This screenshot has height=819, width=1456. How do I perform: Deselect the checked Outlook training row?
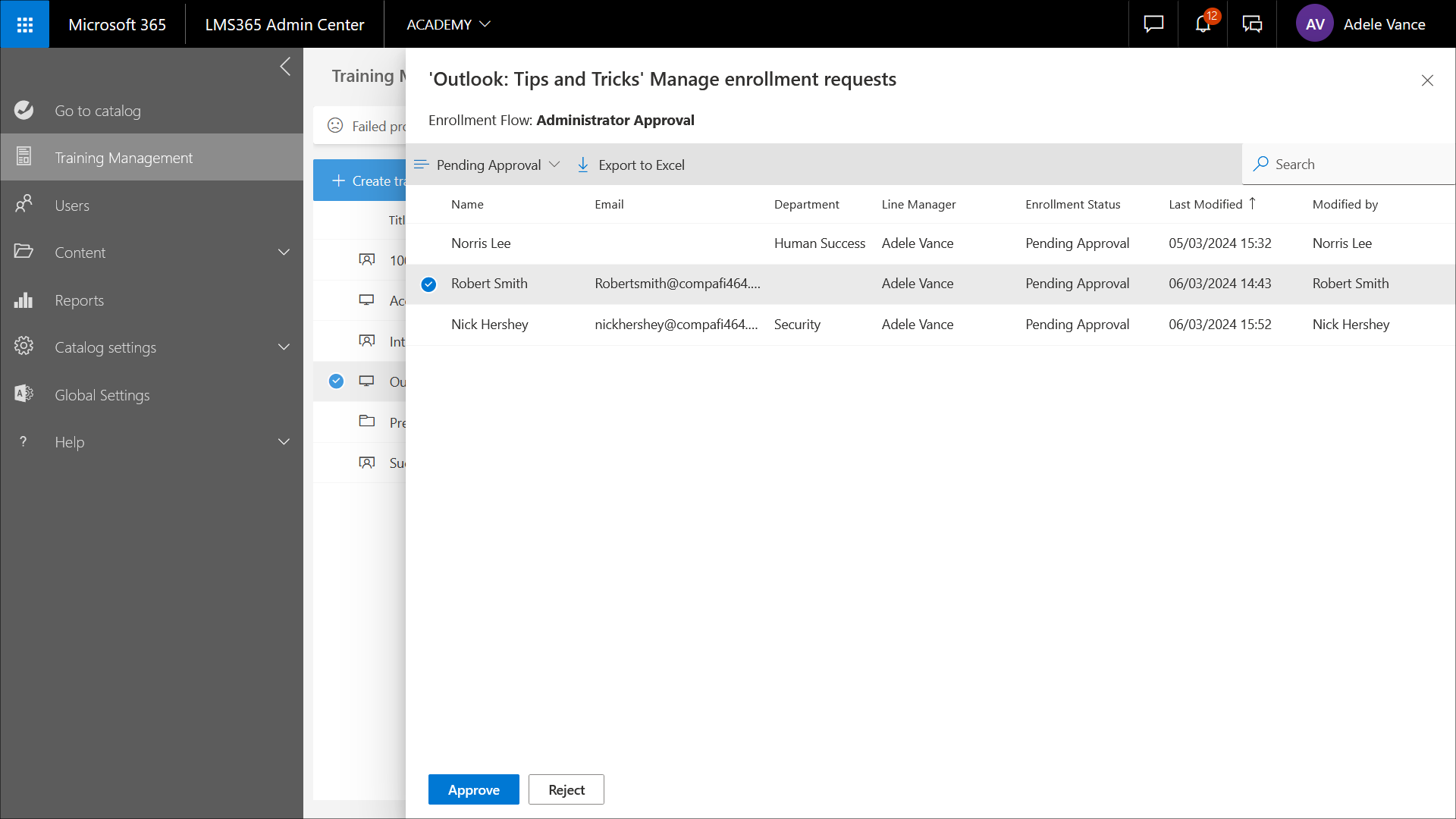[x=337, y=381]
